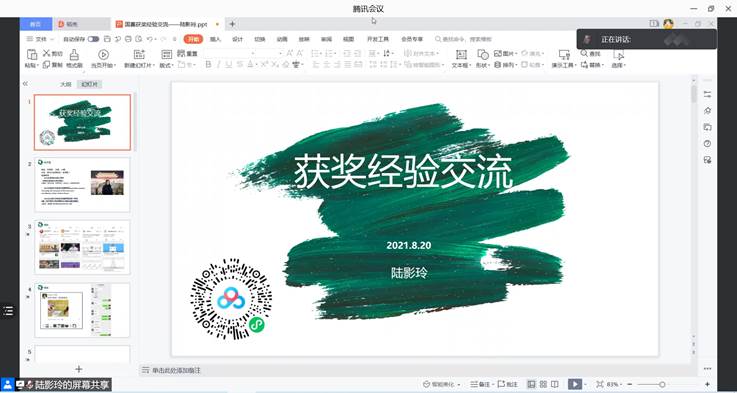Open the 新建幻灯片 new slide dropdown
The image size is (737, 393).
140,65
